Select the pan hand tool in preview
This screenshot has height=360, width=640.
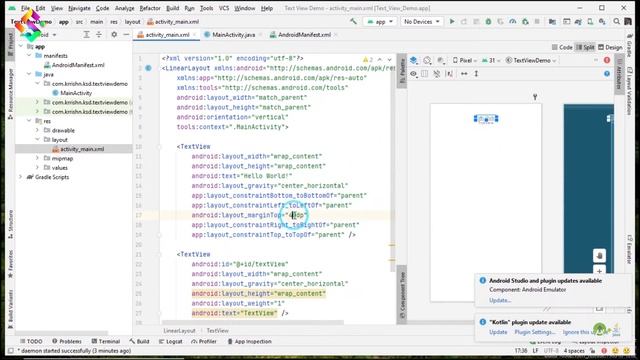599,256
